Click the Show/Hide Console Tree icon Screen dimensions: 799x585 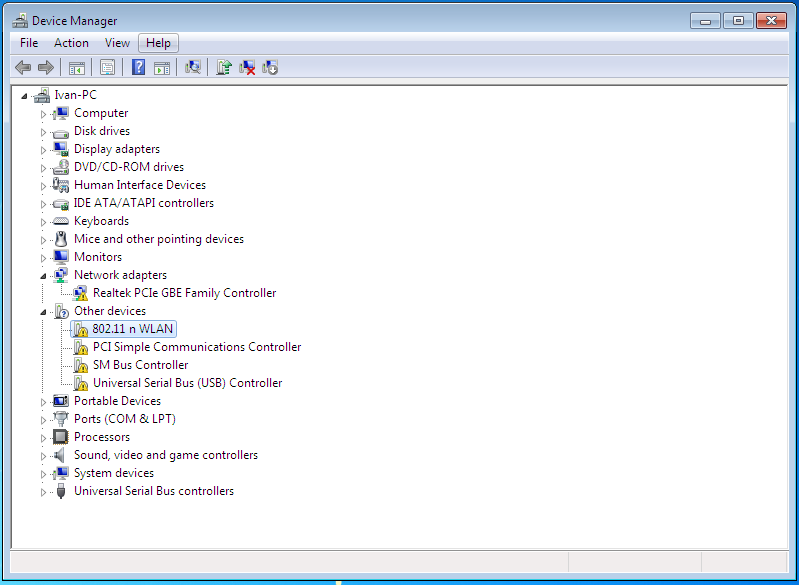[77, 67]
